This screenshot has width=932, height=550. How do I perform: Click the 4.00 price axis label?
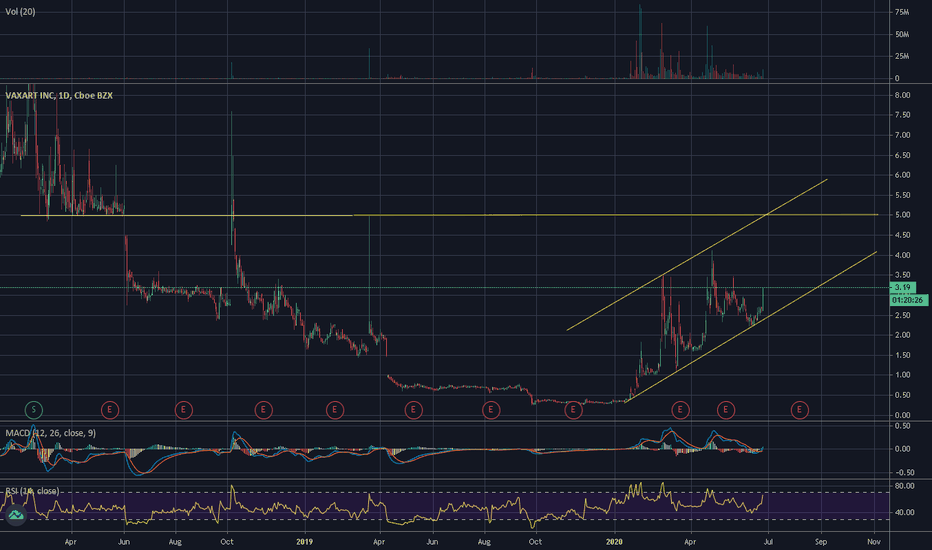(x=902, y=255)
